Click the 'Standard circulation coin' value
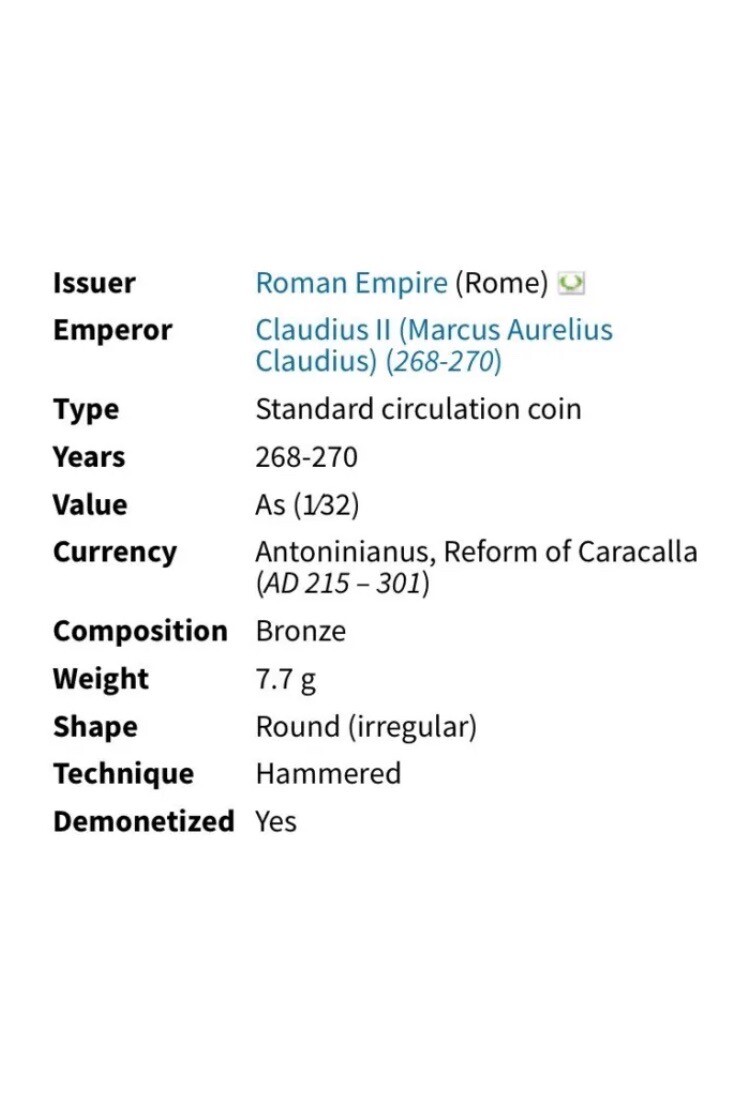 click(x=418, y=410)
